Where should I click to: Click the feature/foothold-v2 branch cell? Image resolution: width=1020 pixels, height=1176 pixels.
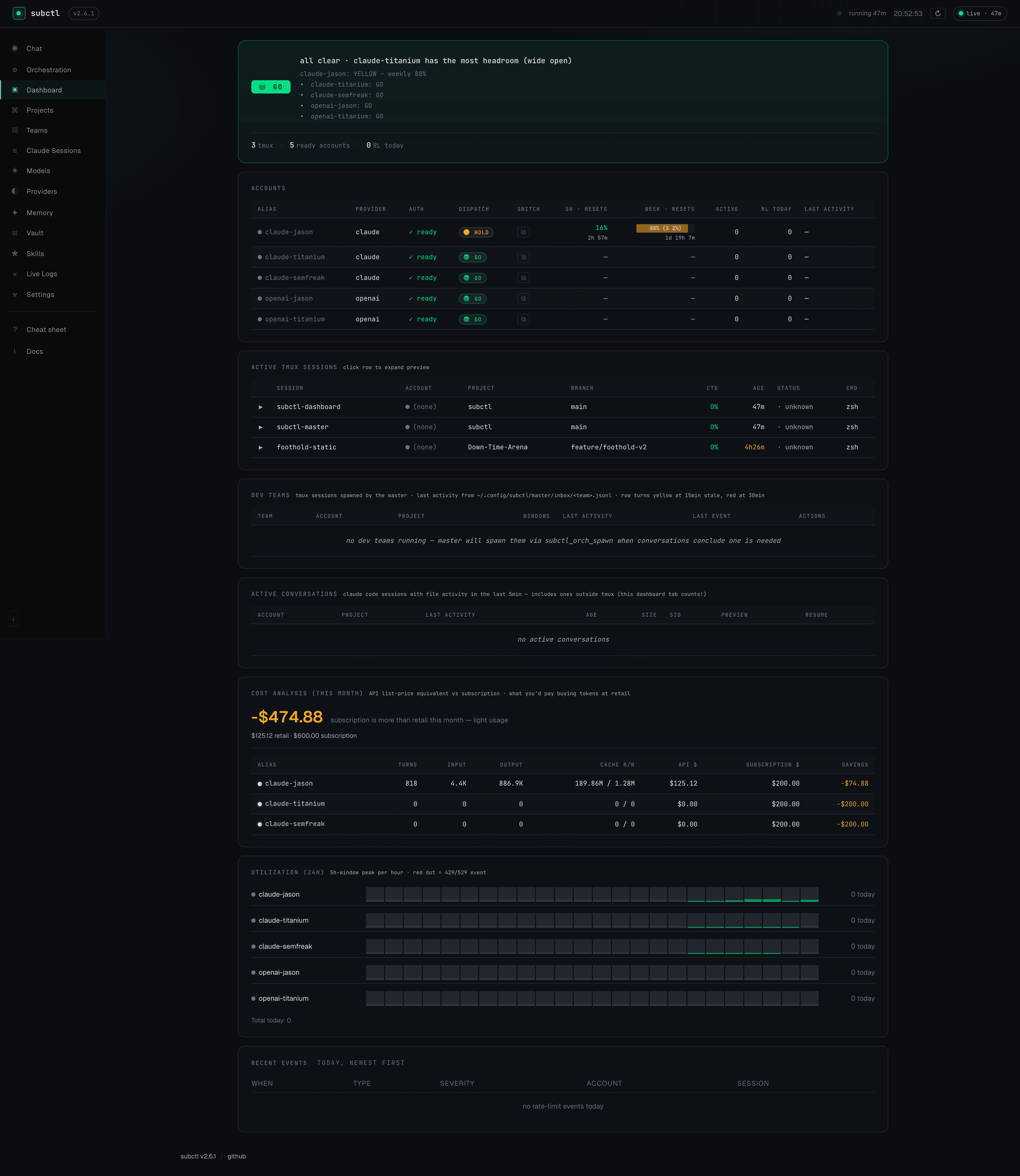click(x=609, y=448)
